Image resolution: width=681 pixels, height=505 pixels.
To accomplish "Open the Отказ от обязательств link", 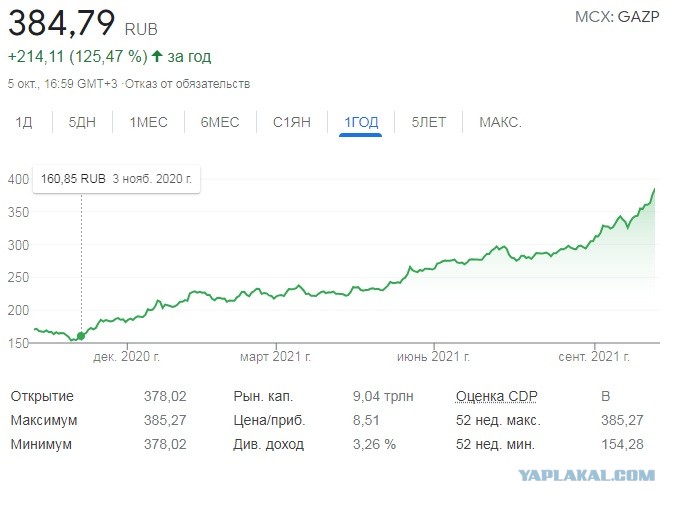I will coord(188,84).
